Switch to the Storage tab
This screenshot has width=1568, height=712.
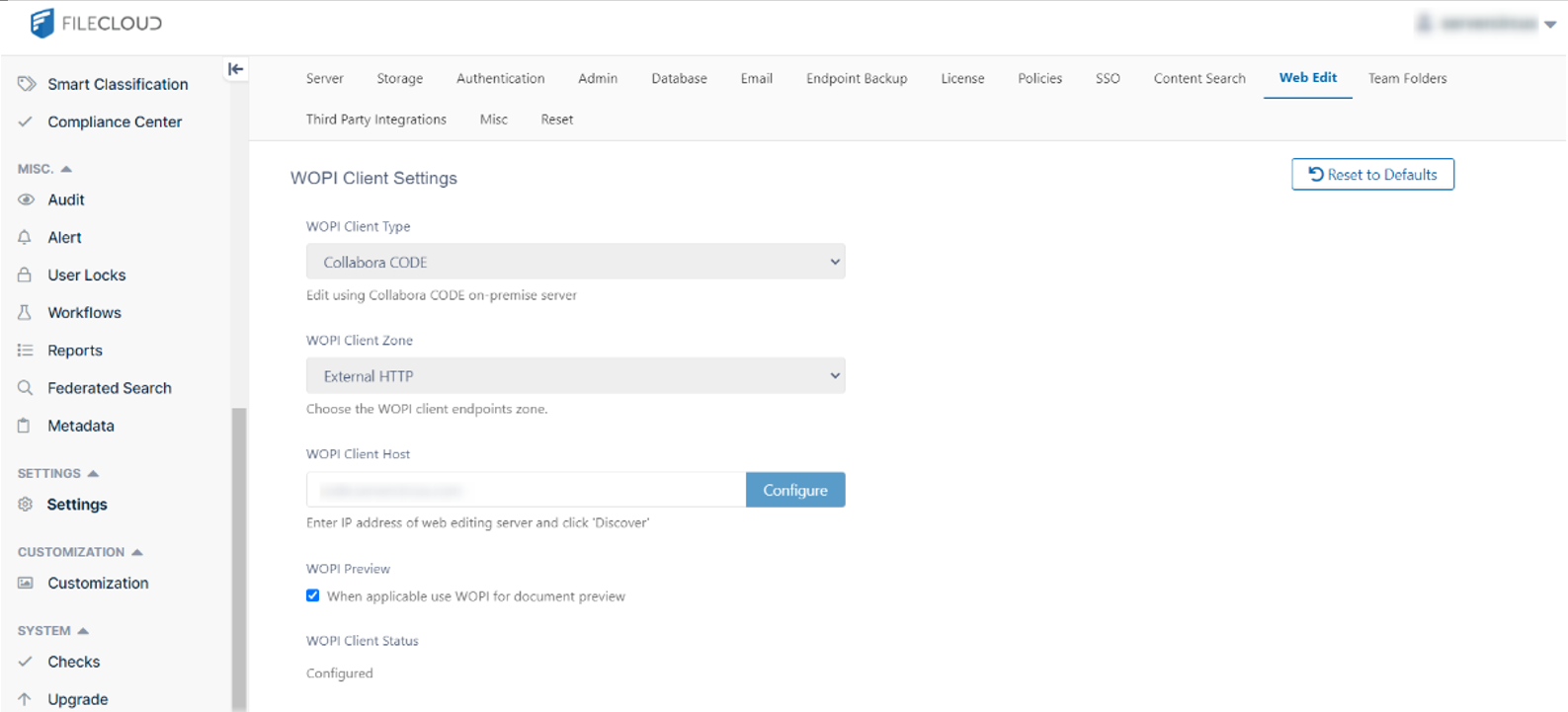399,78
